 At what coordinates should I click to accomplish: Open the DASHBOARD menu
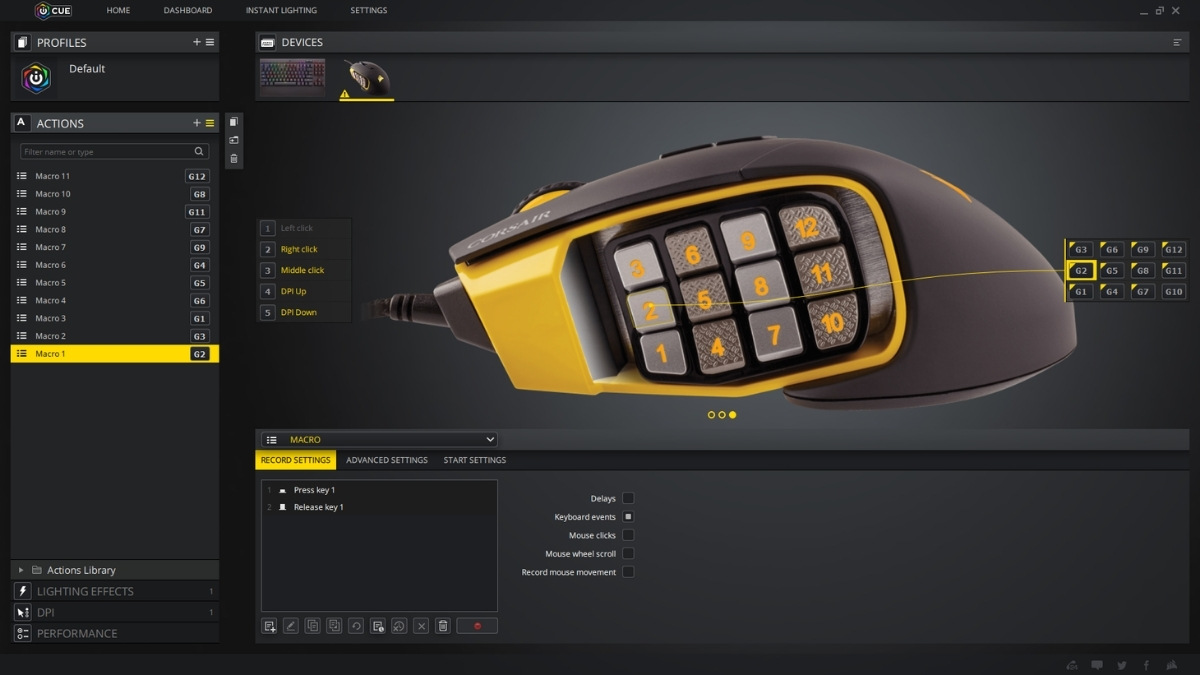pyautogui.click(x=188, y=10)
